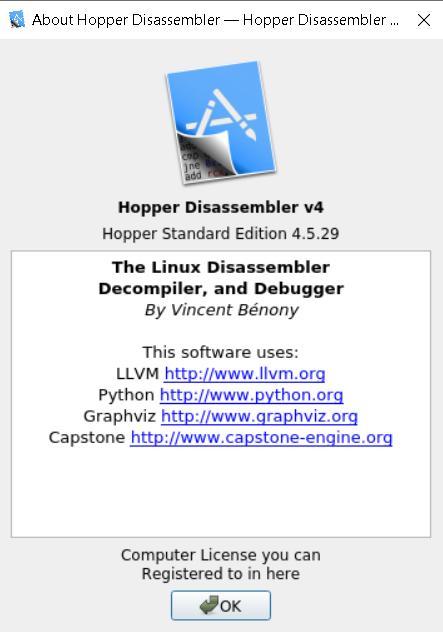Open the python.org hyperlink
443x632 pixels.
point(252,395)
